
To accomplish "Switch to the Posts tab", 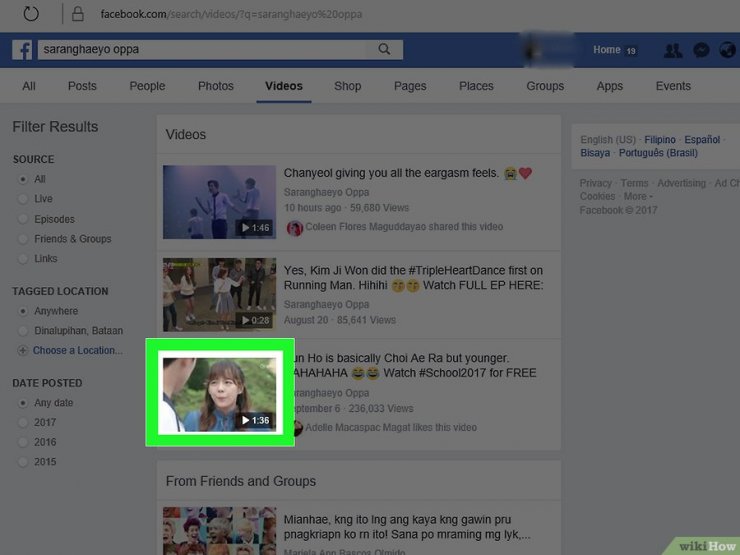I will pyautogui.click(x=82, y=86).
